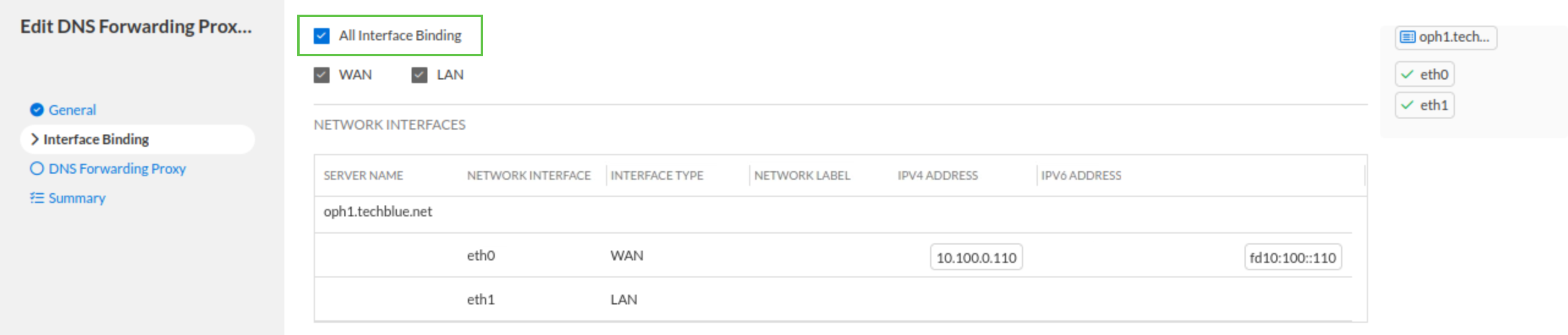Click the fd10:100::110 IPv6 address chip
1568x335 pixels.
tap(1292, 258)
